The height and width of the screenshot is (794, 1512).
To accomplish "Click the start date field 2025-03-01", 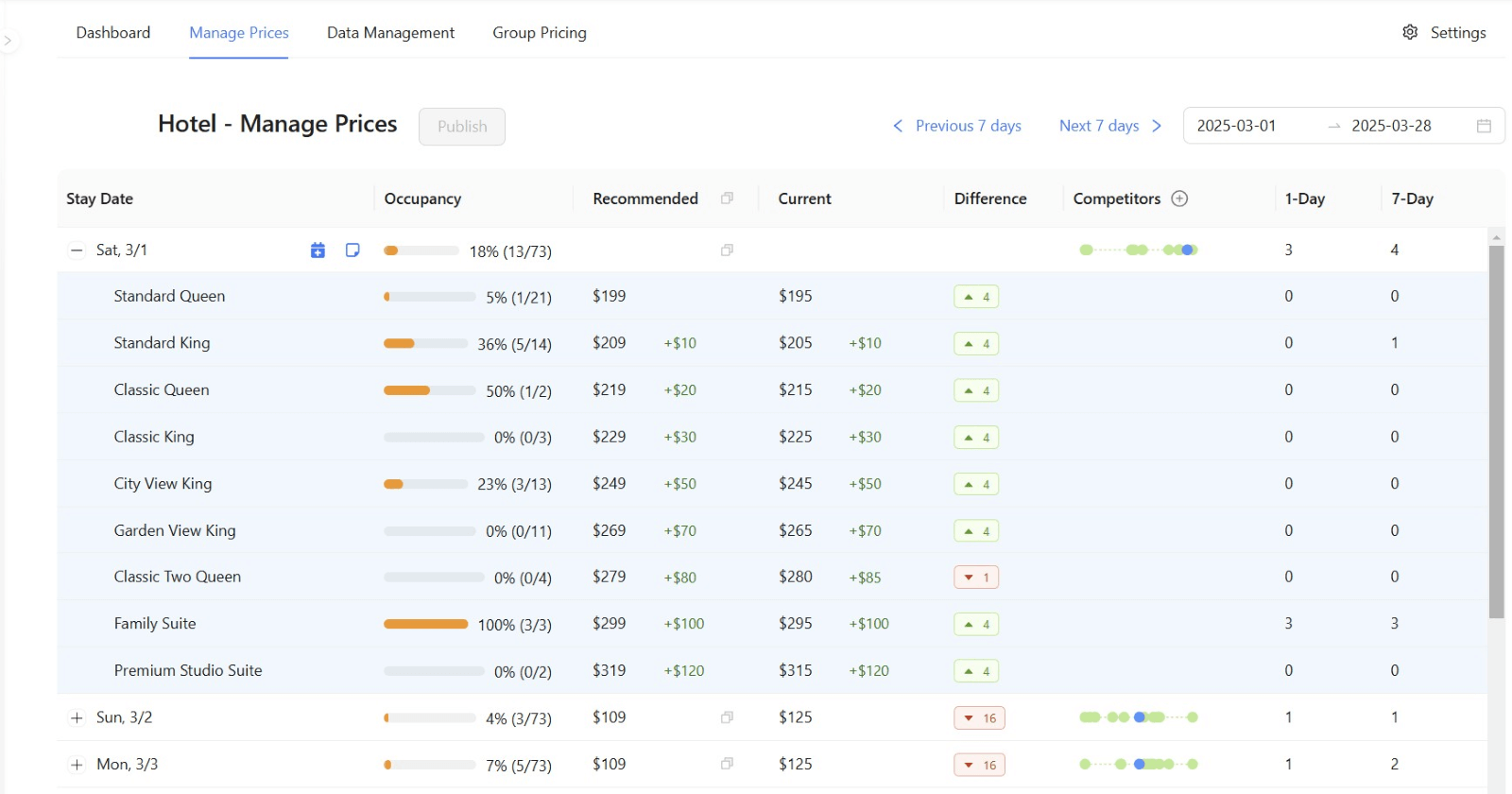I will 1236,126.
